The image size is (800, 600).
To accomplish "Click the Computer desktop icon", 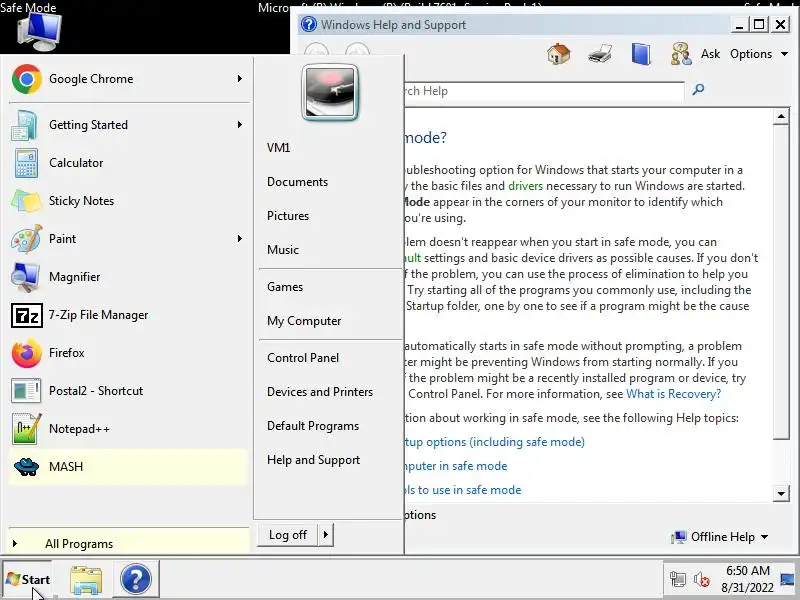I will coord(39,32).
